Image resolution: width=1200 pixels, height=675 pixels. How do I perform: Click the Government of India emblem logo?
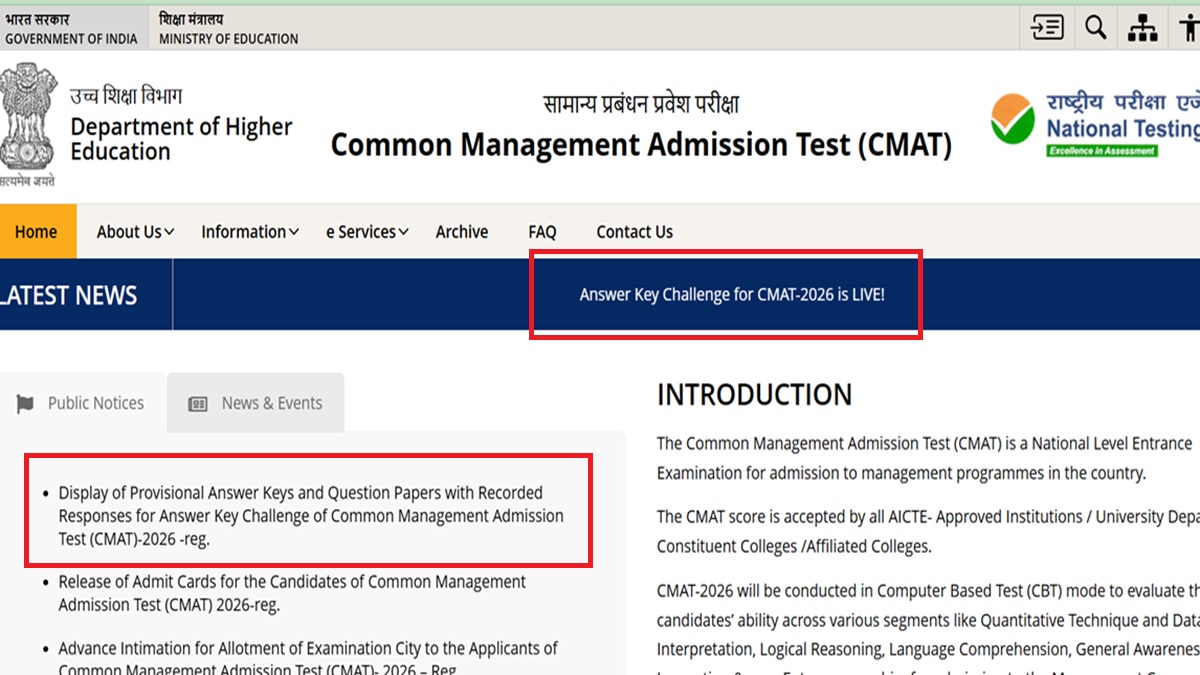click(28, 120)
